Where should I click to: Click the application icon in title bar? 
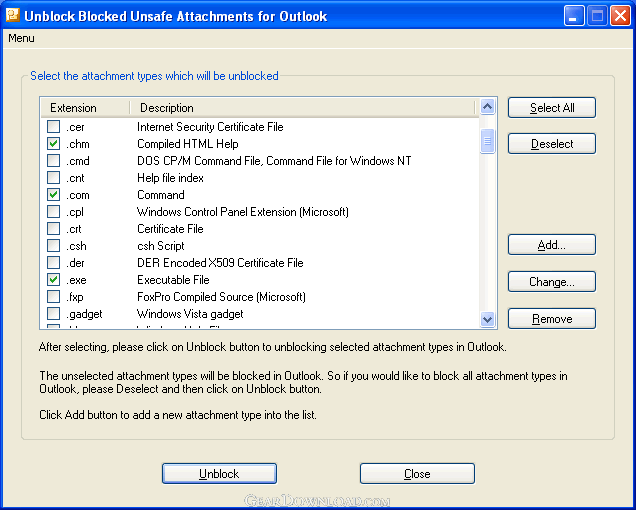click(x=13, y=15)
